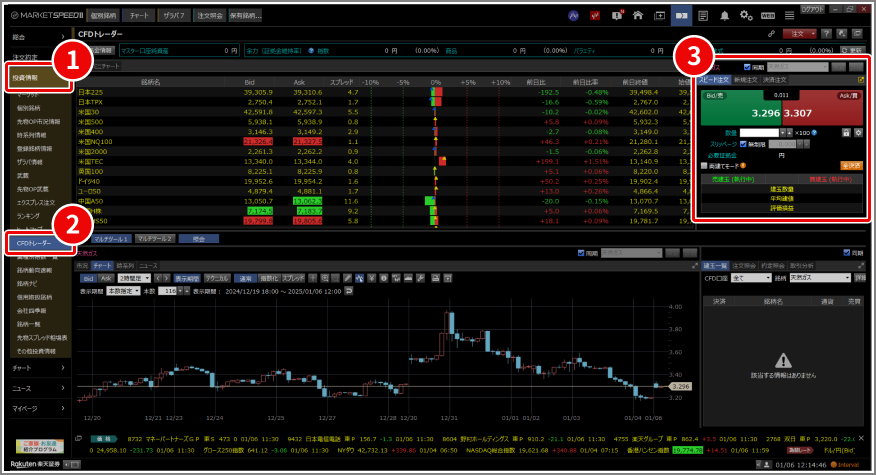Enable 両建てモード checkbox
The image size is (876, 475).
(x=704, y=166)
